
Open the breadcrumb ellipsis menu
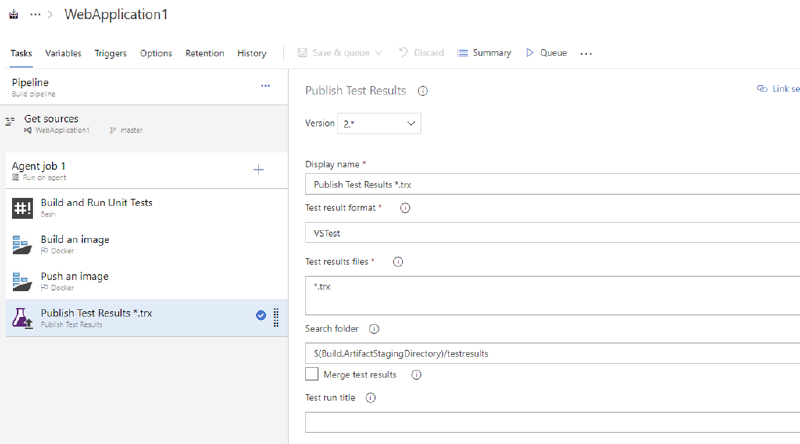point(35,15)
